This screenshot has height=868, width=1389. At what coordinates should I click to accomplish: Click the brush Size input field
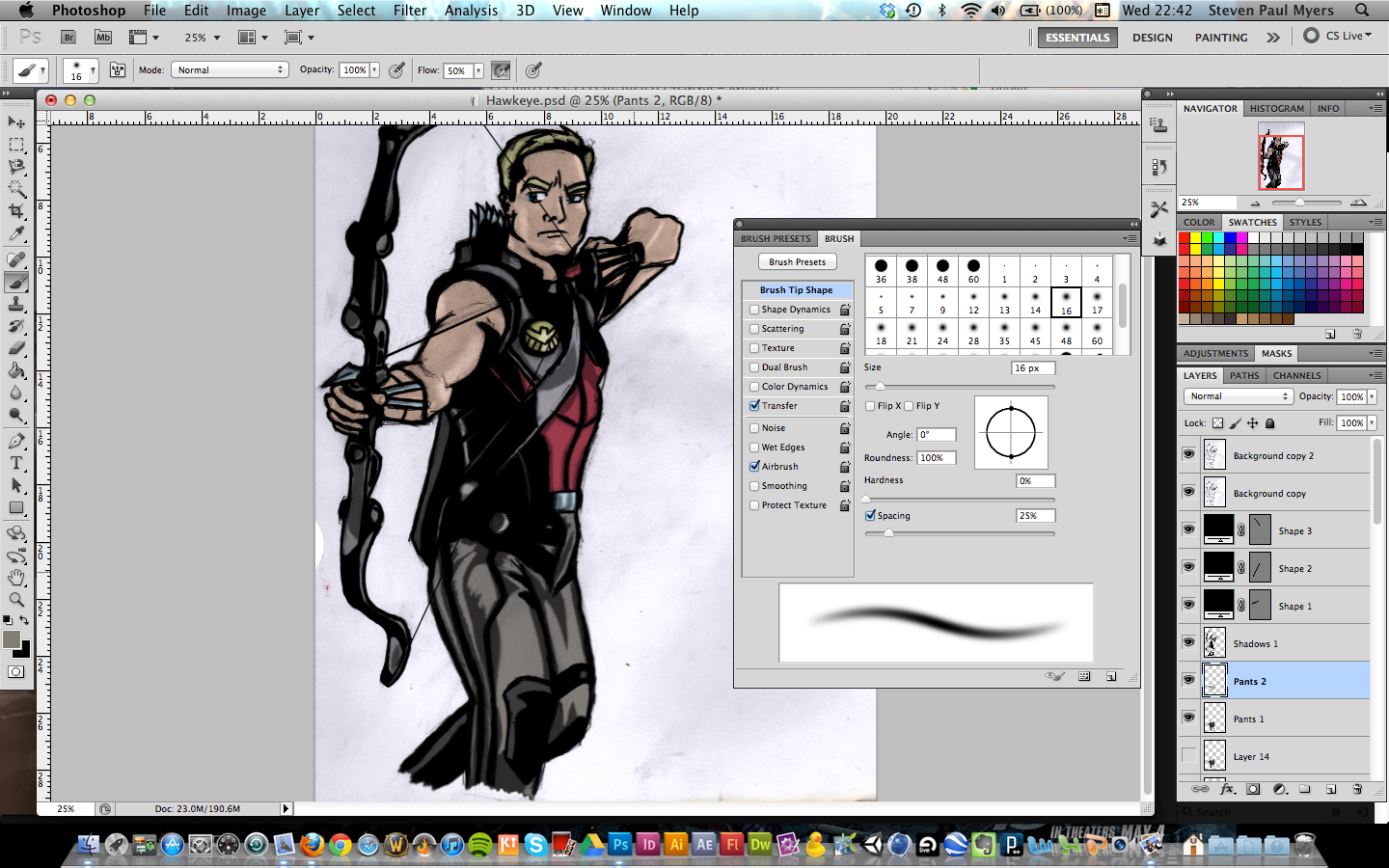coord(1033,368)
